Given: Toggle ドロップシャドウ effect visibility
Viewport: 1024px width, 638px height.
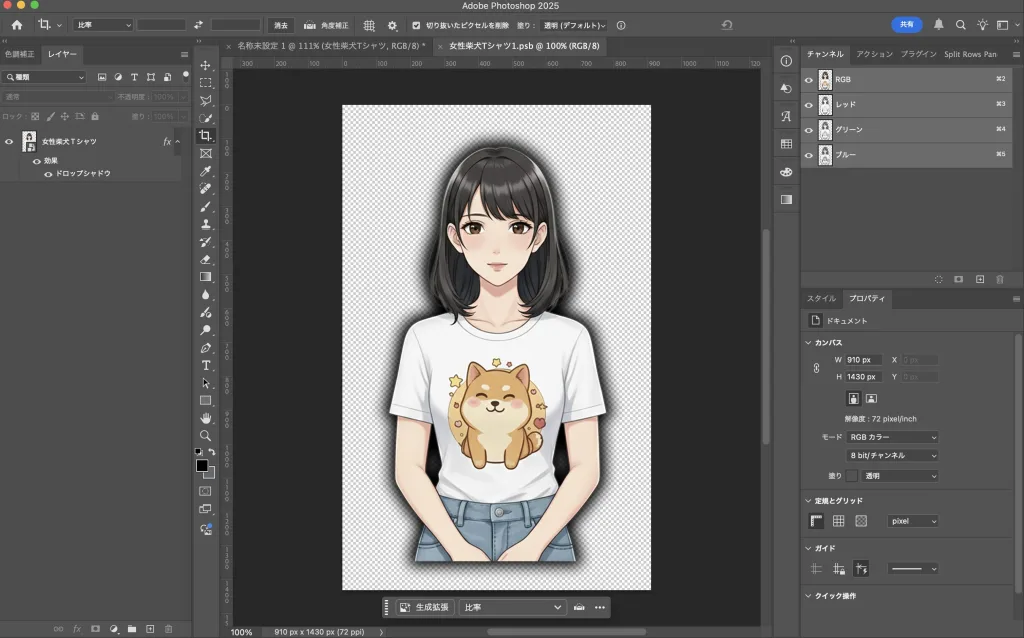Looking at the screenshot, I should pos(47,174).
